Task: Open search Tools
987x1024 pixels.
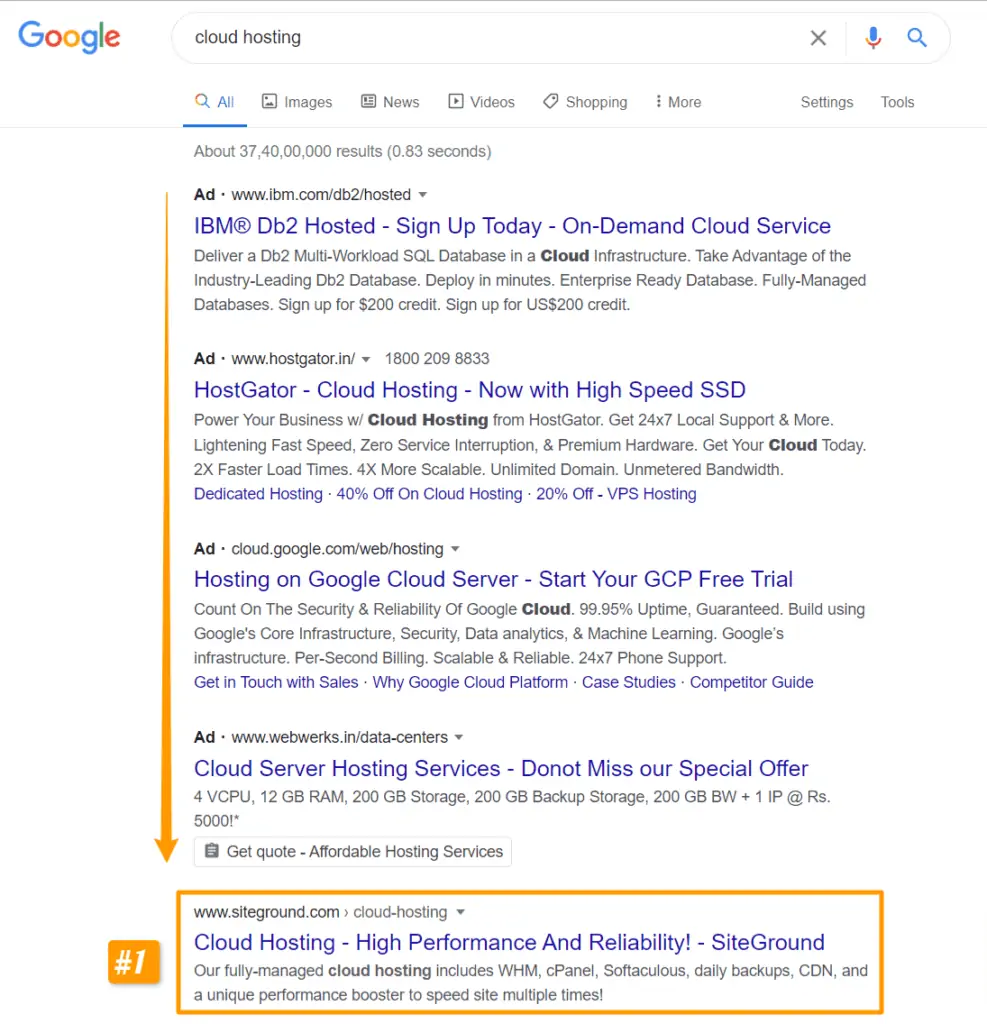Action: 897,102
